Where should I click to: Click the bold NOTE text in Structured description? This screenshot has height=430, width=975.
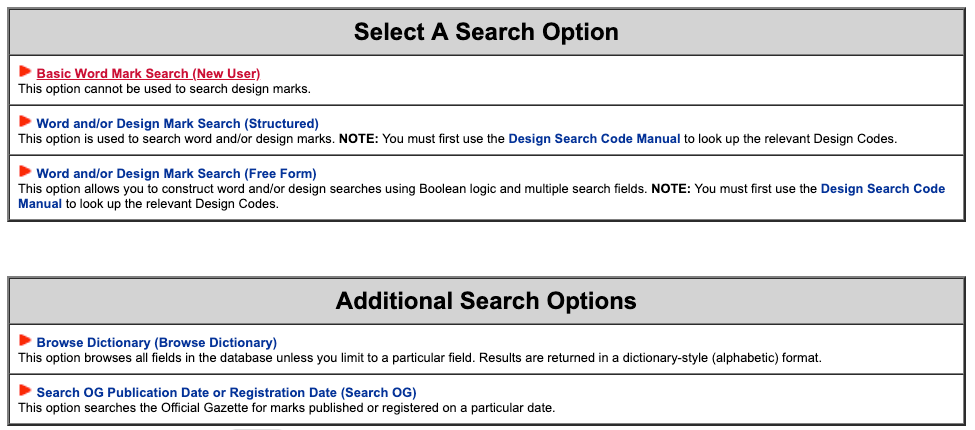point(359,139)
